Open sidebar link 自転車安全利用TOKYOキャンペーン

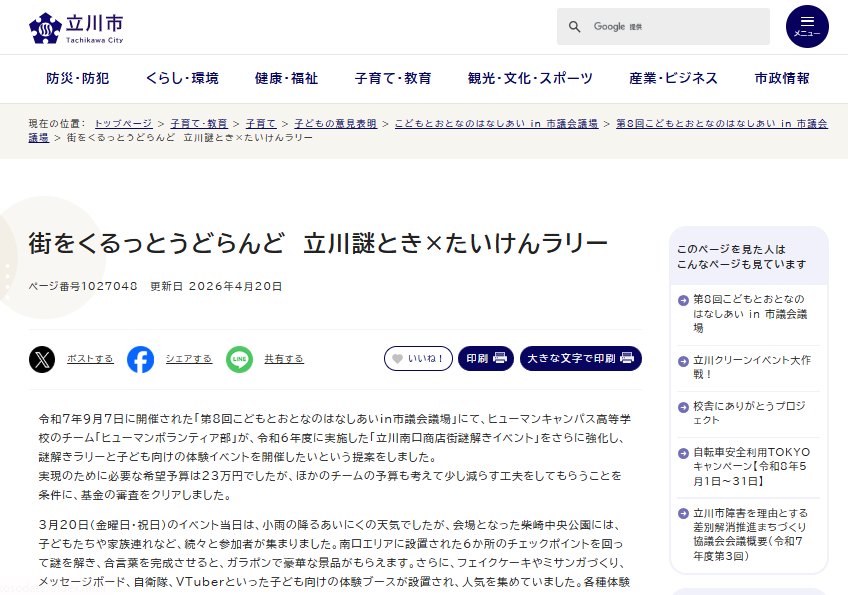tap(752, 466)
